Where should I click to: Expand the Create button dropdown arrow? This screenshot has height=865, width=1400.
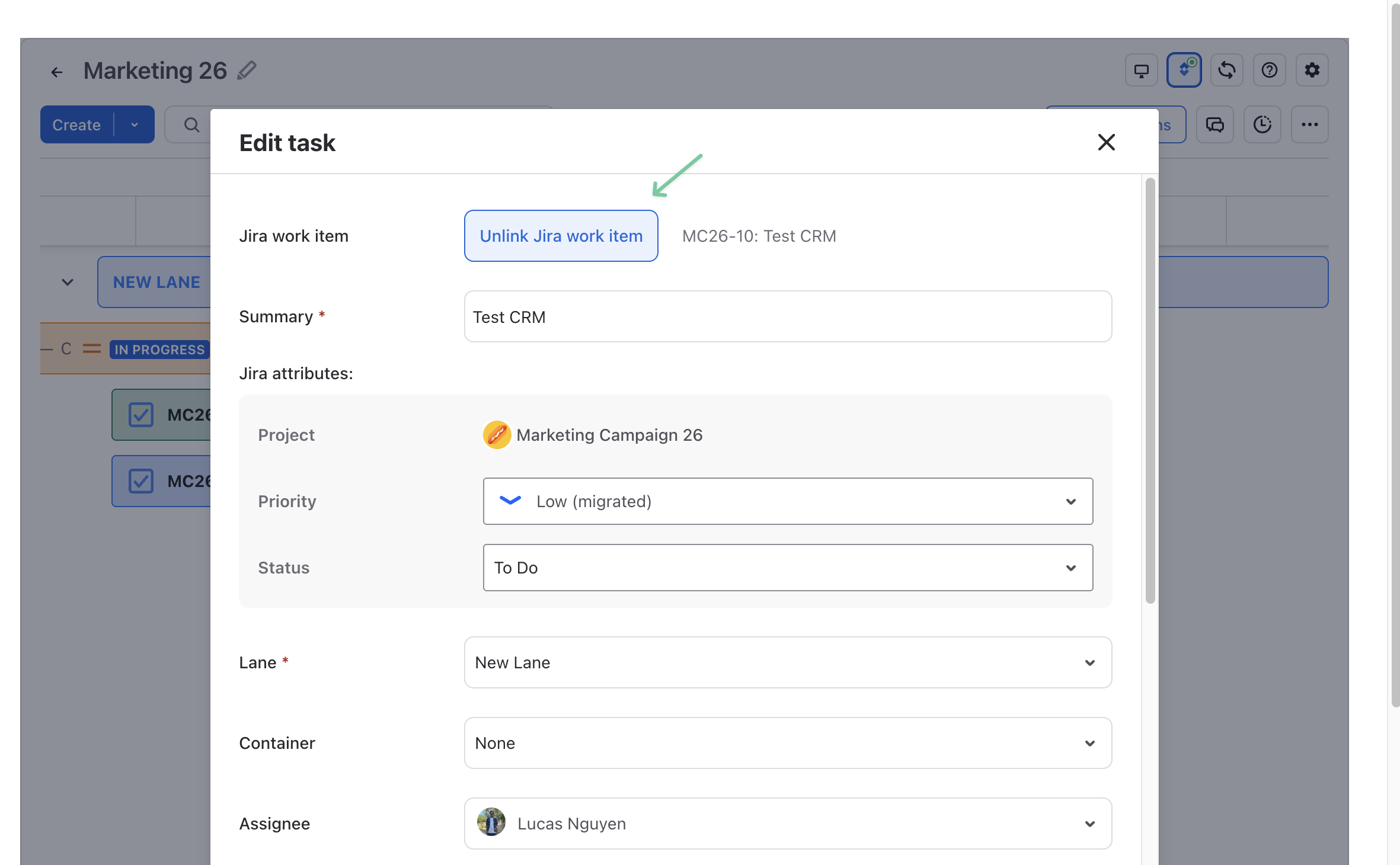pyautogui.click(x=135, y=124)
